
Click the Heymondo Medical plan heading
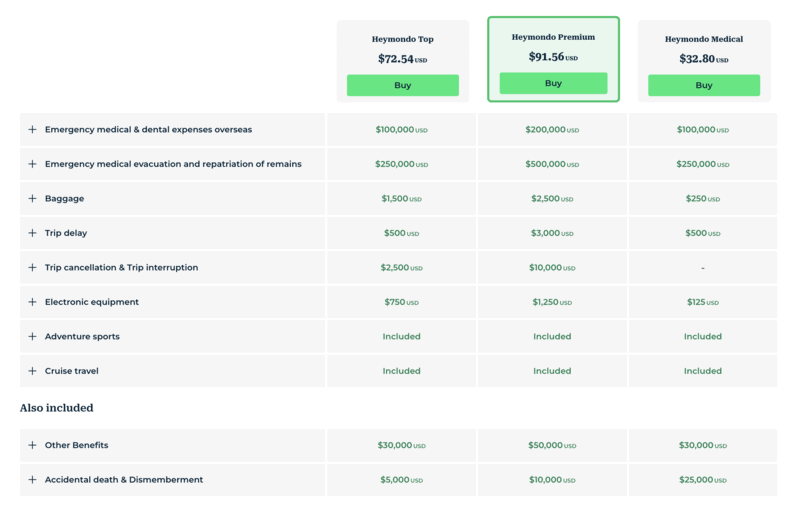click(704, 40)
